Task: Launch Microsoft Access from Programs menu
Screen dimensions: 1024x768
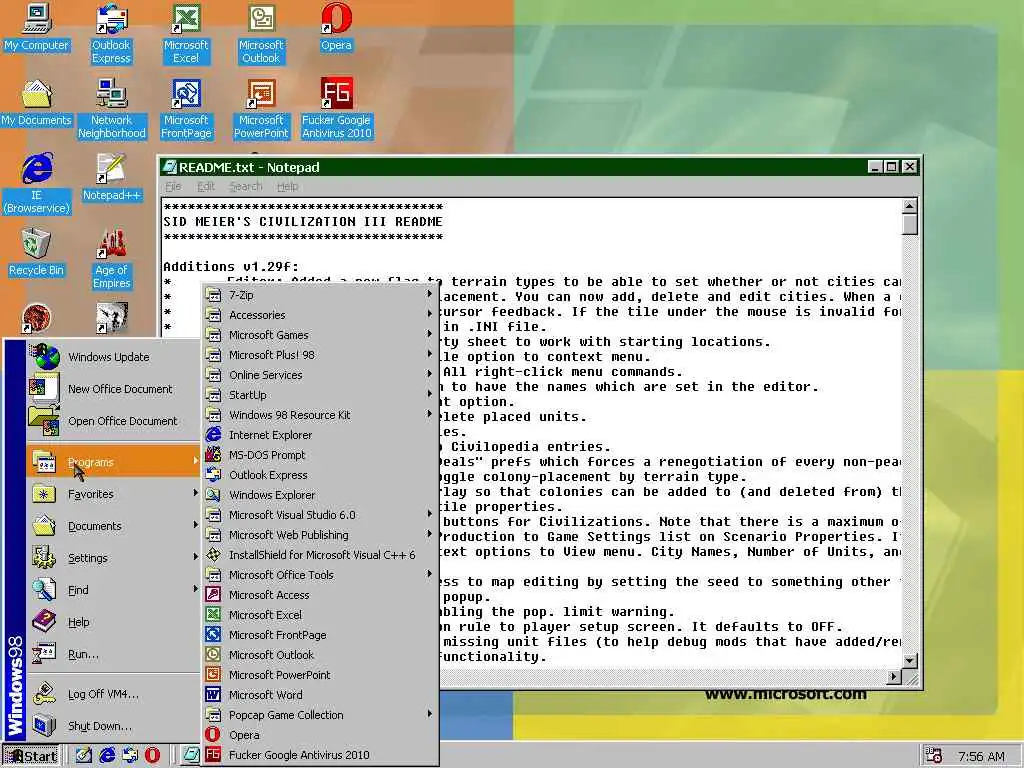Action: 319,595
